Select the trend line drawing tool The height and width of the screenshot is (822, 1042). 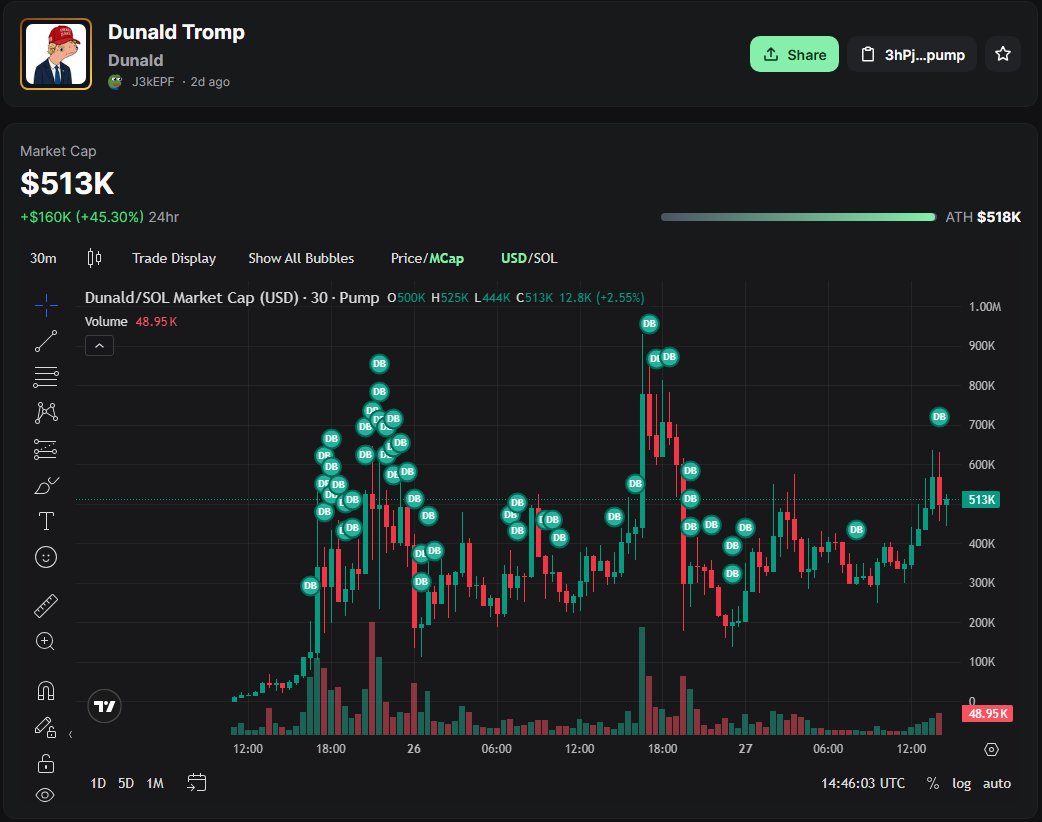point(46,341)
